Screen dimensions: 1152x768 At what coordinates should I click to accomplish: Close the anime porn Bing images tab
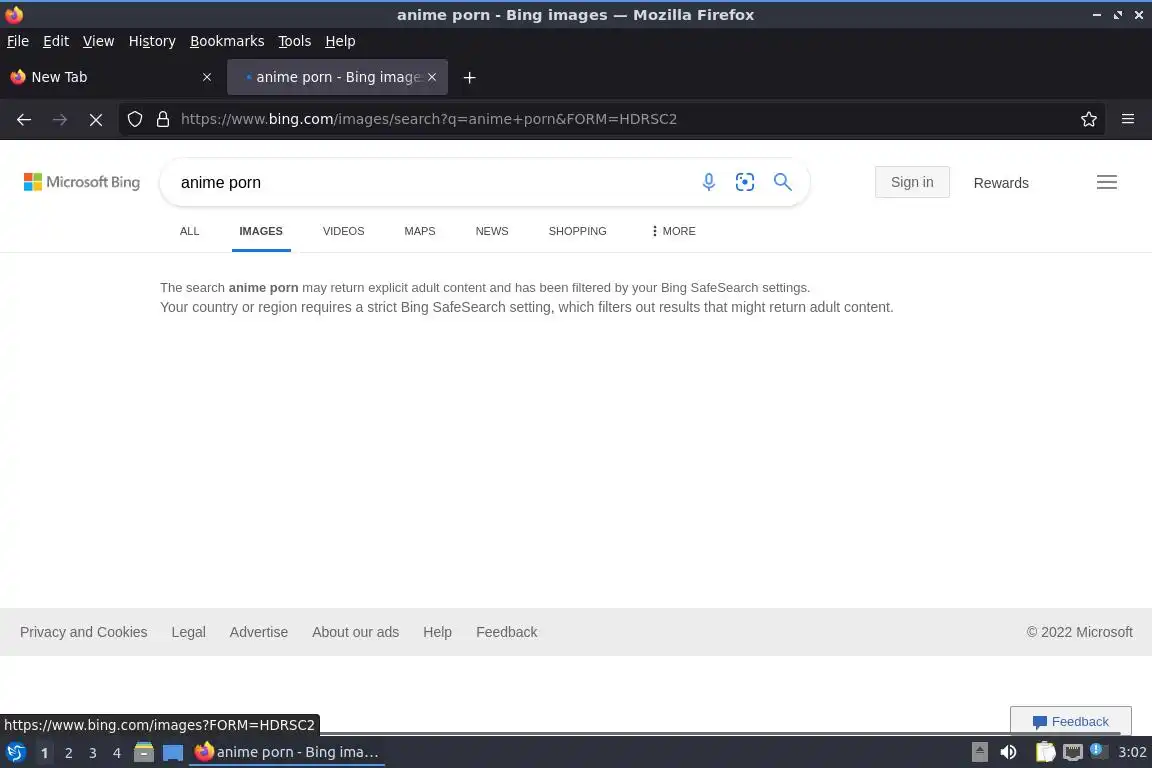[432, 77]
